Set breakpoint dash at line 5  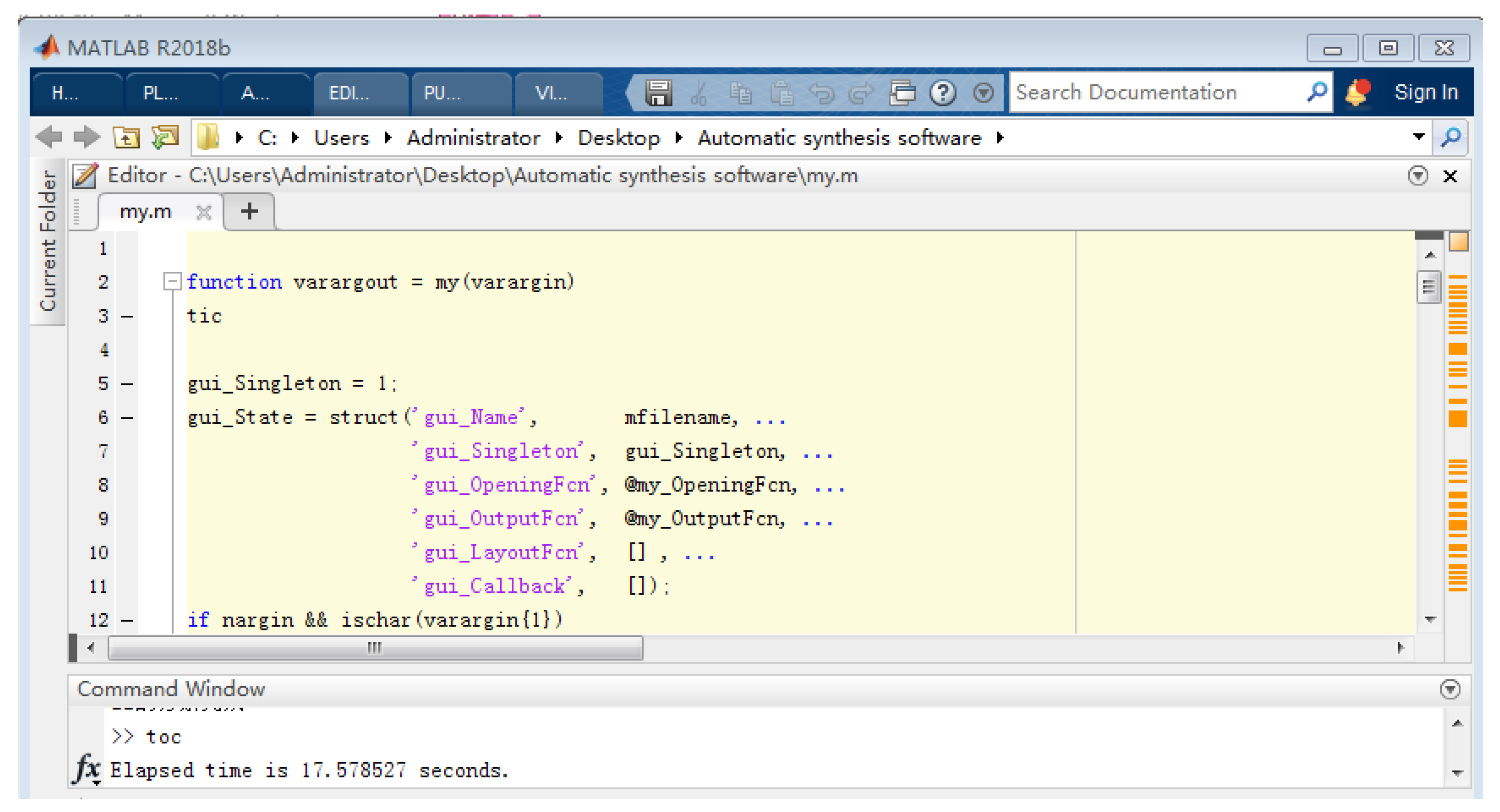coord(127,384)
